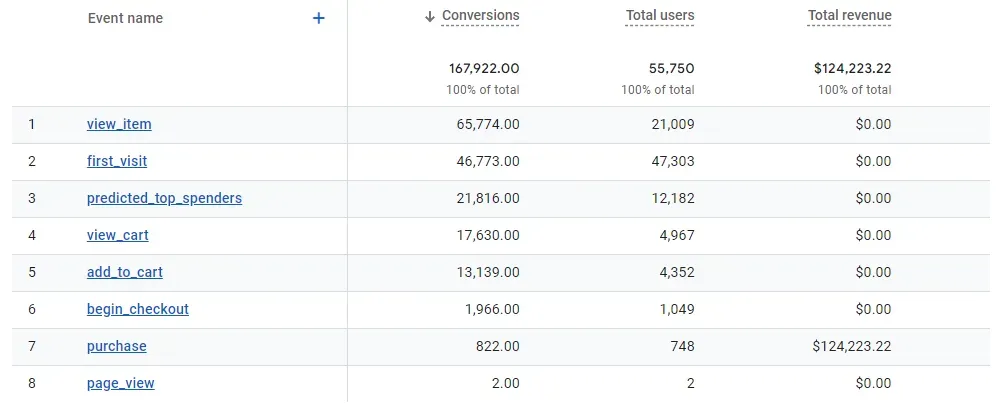The height and width of the screenshot is (412, 1008).
Task: Click the purchase row's $124,223.22 revenue
Action: click(x=852, y=346)
